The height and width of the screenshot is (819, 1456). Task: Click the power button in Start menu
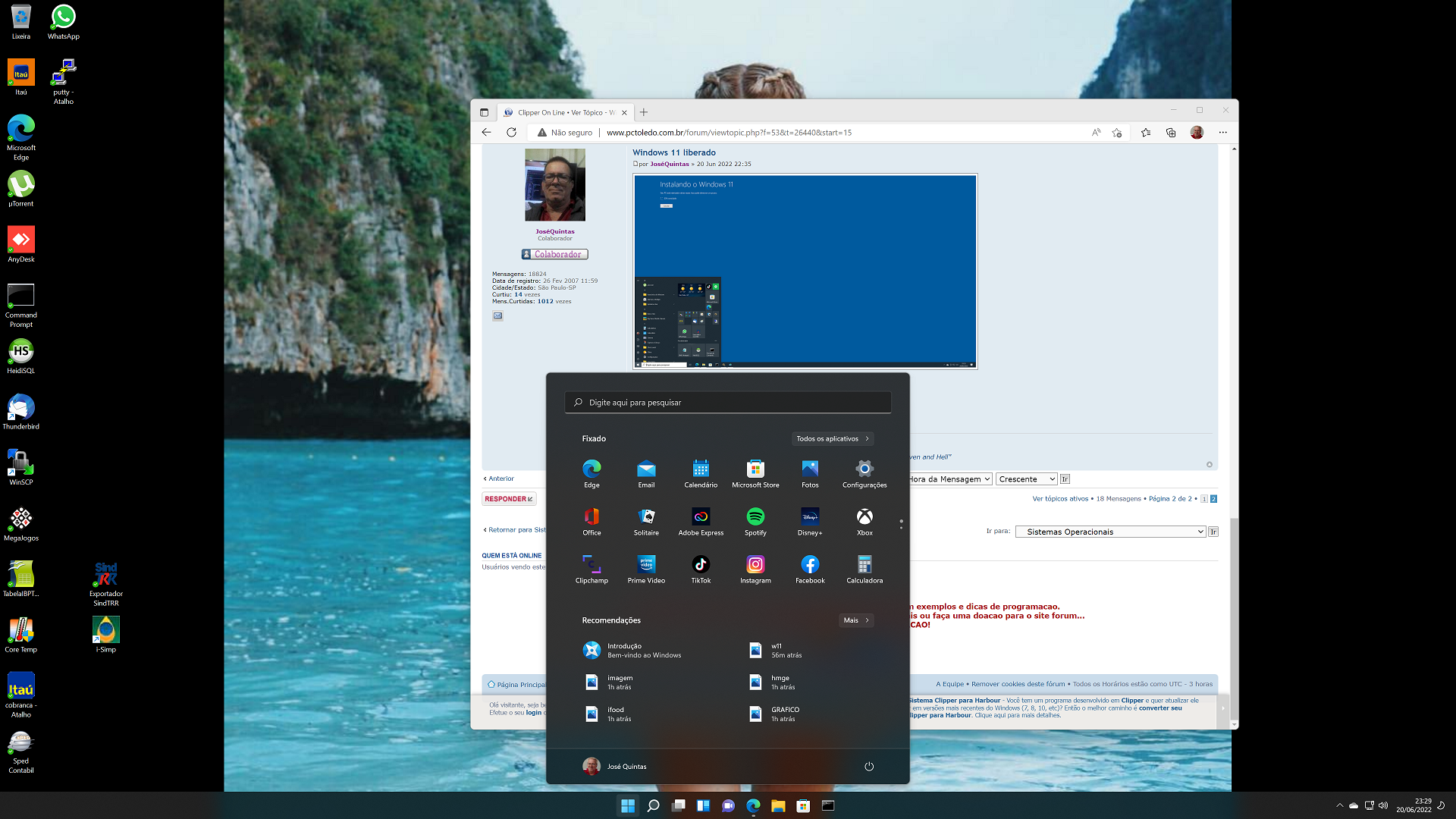[869, 766]
